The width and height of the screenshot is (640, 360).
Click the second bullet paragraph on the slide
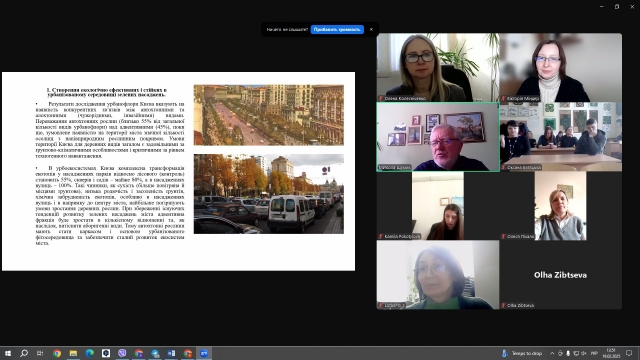point(110,205)
